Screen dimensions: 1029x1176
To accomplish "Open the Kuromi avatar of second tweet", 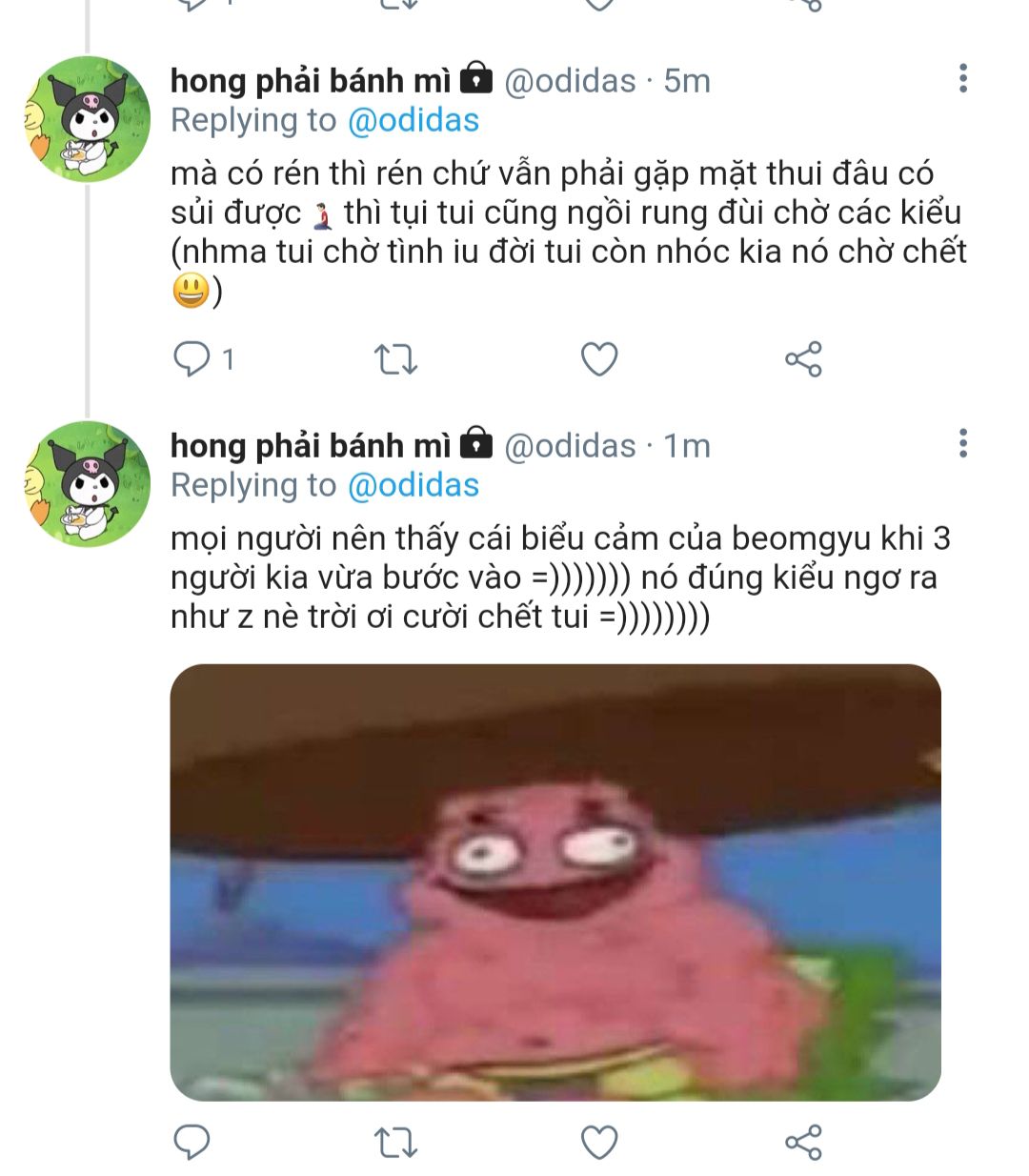I will pos(87,484).
